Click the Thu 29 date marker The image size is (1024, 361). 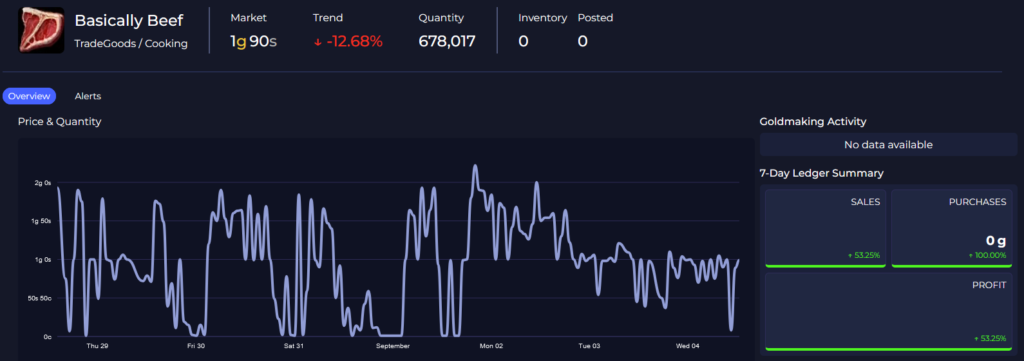click(x=97, y=346)
